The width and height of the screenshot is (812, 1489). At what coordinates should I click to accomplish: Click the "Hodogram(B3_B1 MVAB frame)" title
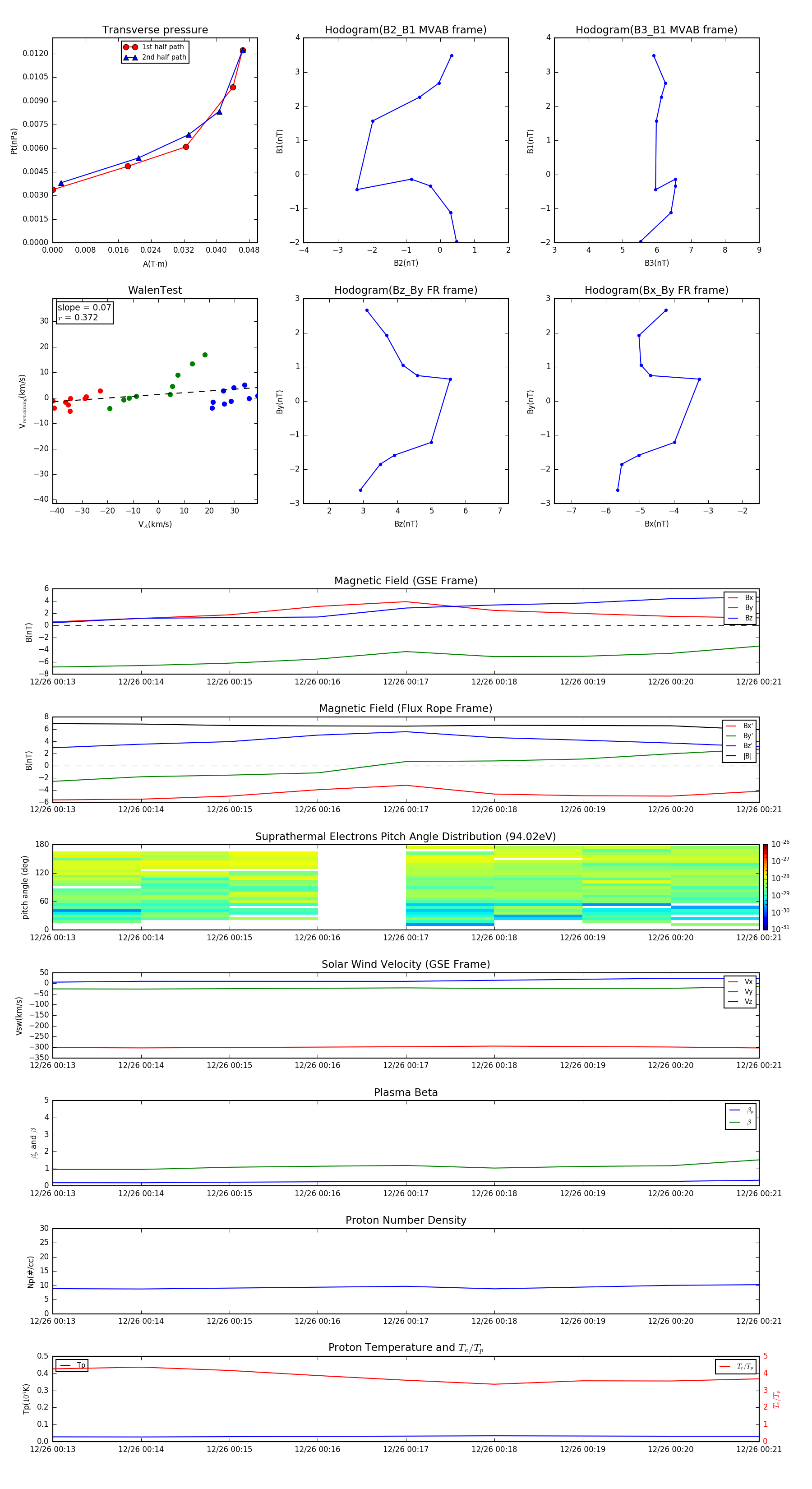coord(656,30)
